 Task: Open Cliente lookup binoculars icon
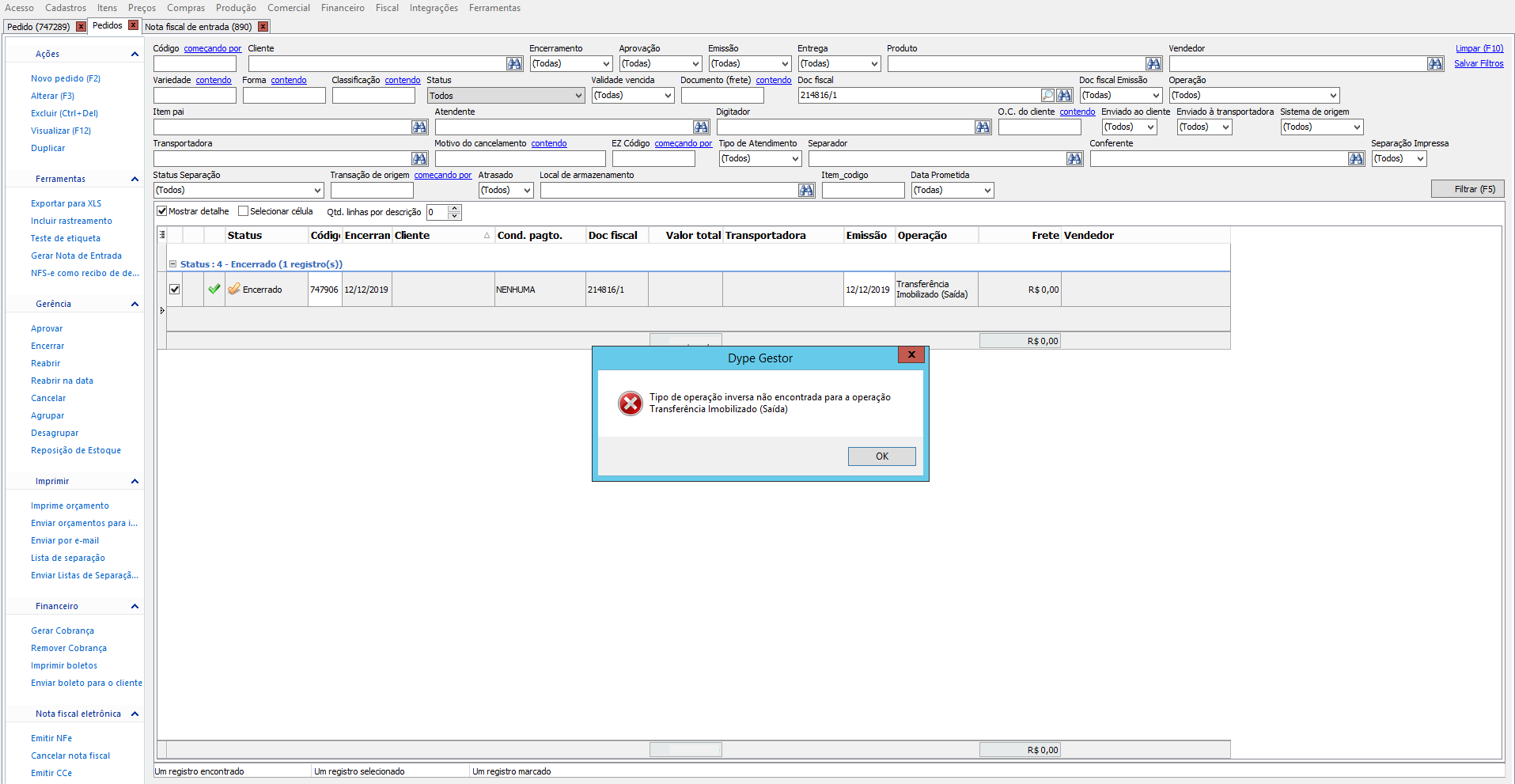pyautogui.click(x=514, y=63)
